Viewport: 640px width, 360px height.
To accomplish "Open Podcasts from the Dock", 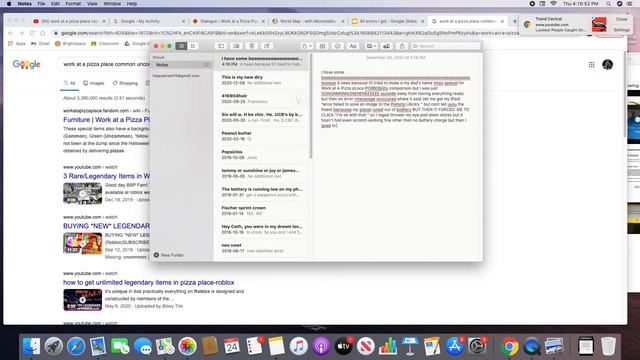I will point(321,346).
